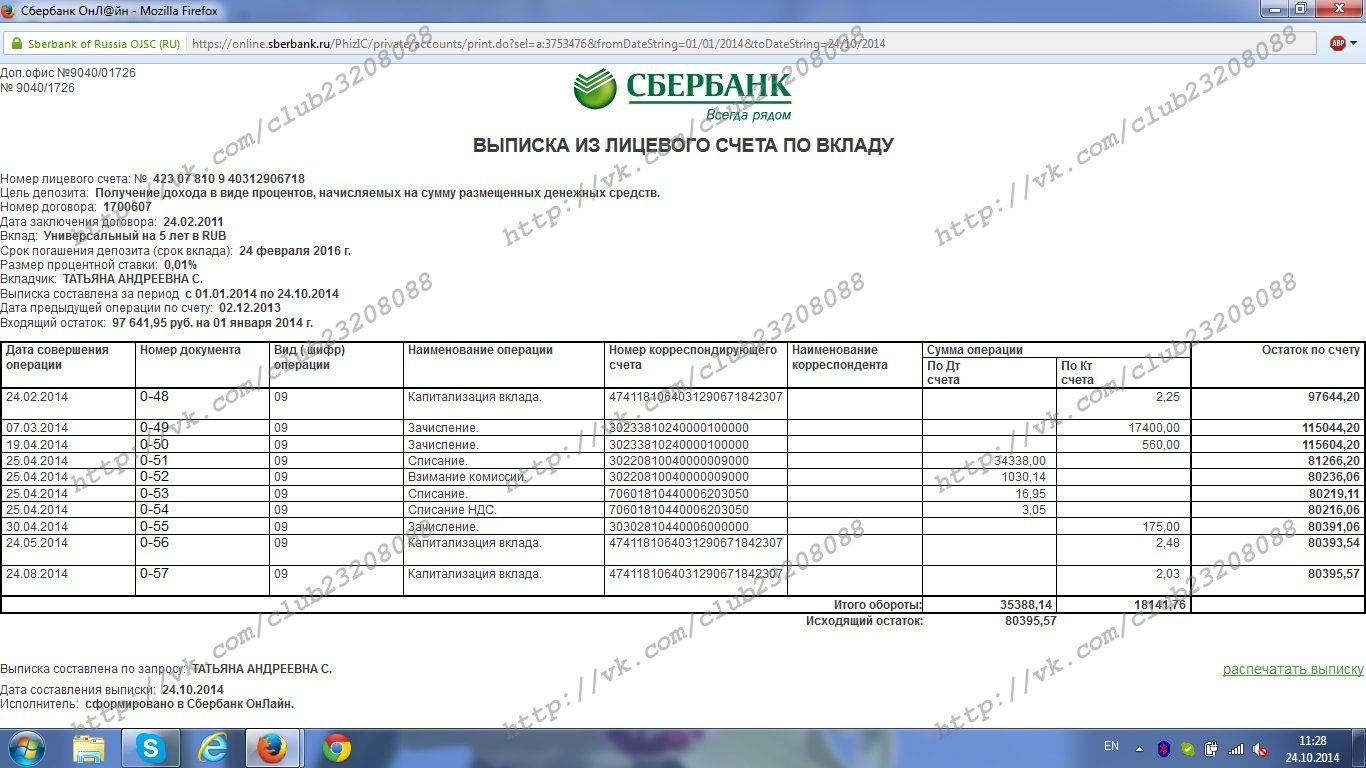1366x768 pixels.
Task: Click document number 0-55
Action: coord(154,526)
